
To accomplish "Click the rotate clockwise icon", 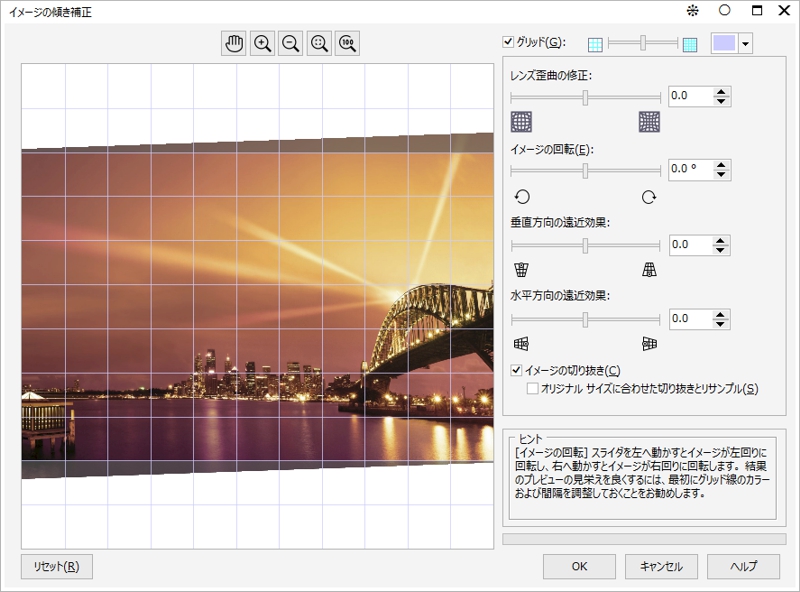I will (x=649, y=197).
